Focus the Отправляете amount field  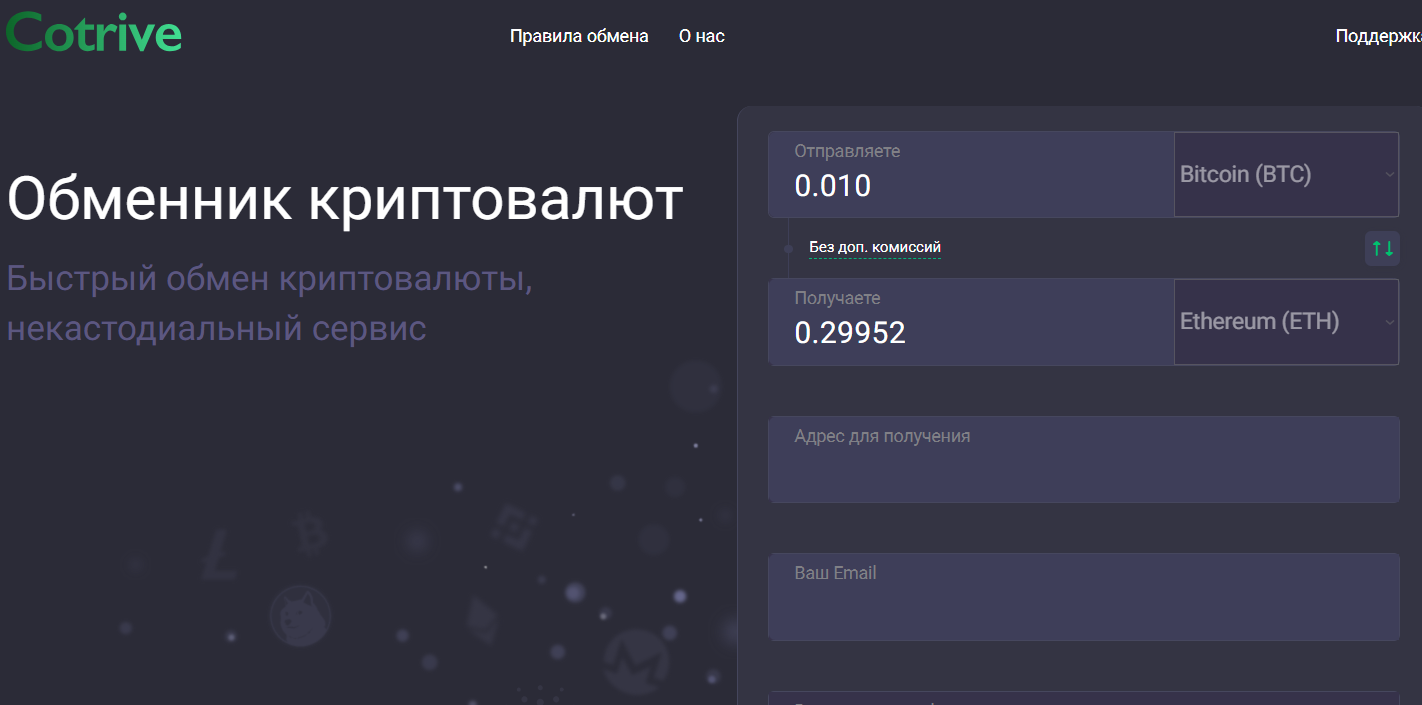point(970,185)
